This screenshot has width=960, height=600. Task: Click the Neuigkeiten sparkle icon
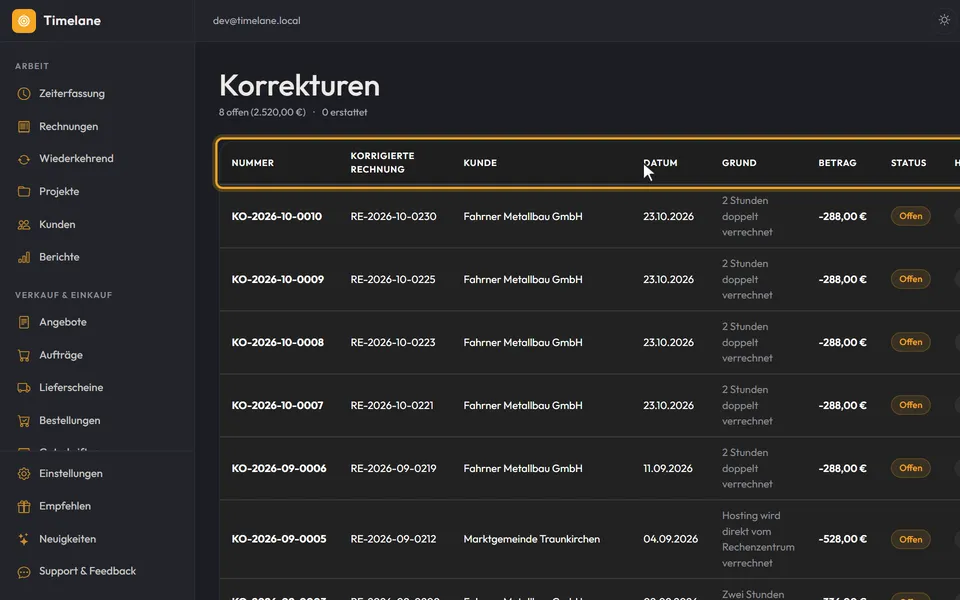24,539
